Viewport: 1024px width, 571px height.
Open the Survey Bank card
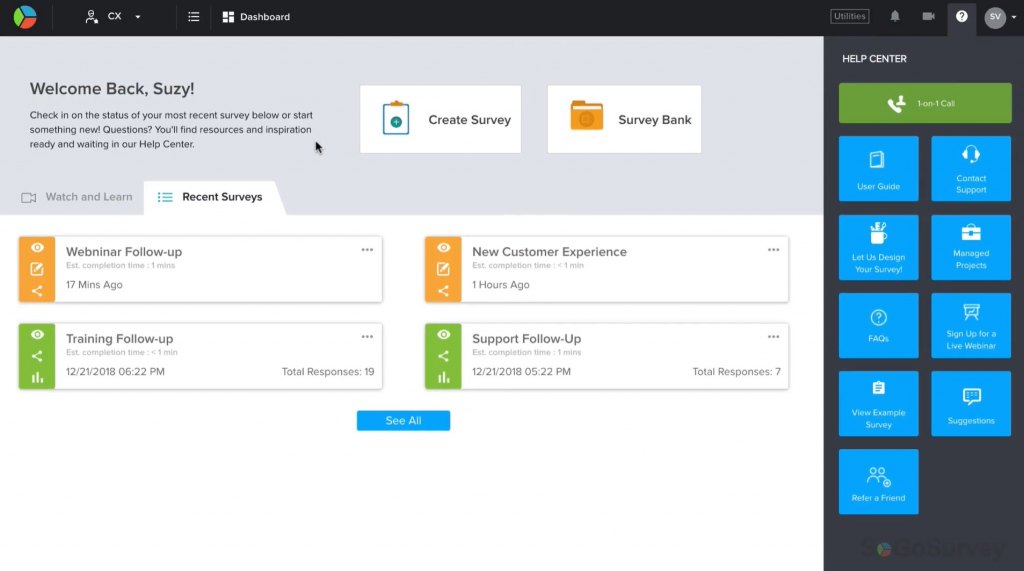(x=624, y=119)
